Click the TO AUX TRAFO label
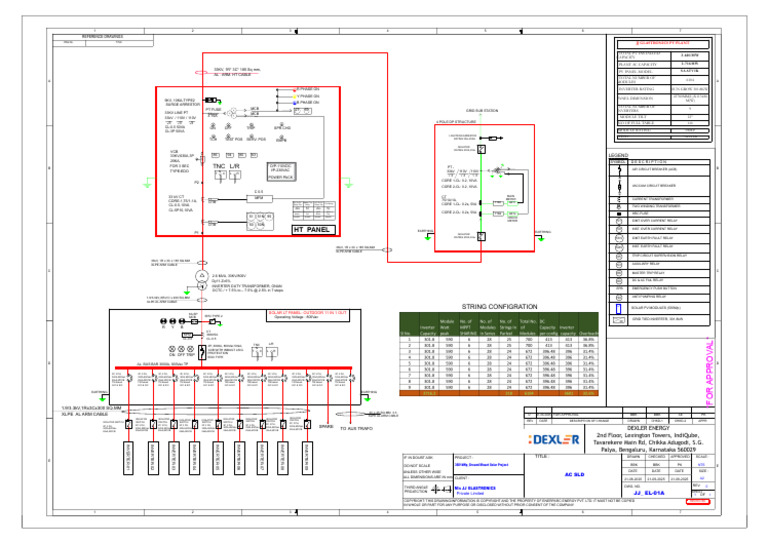 (x=356, y=428)
